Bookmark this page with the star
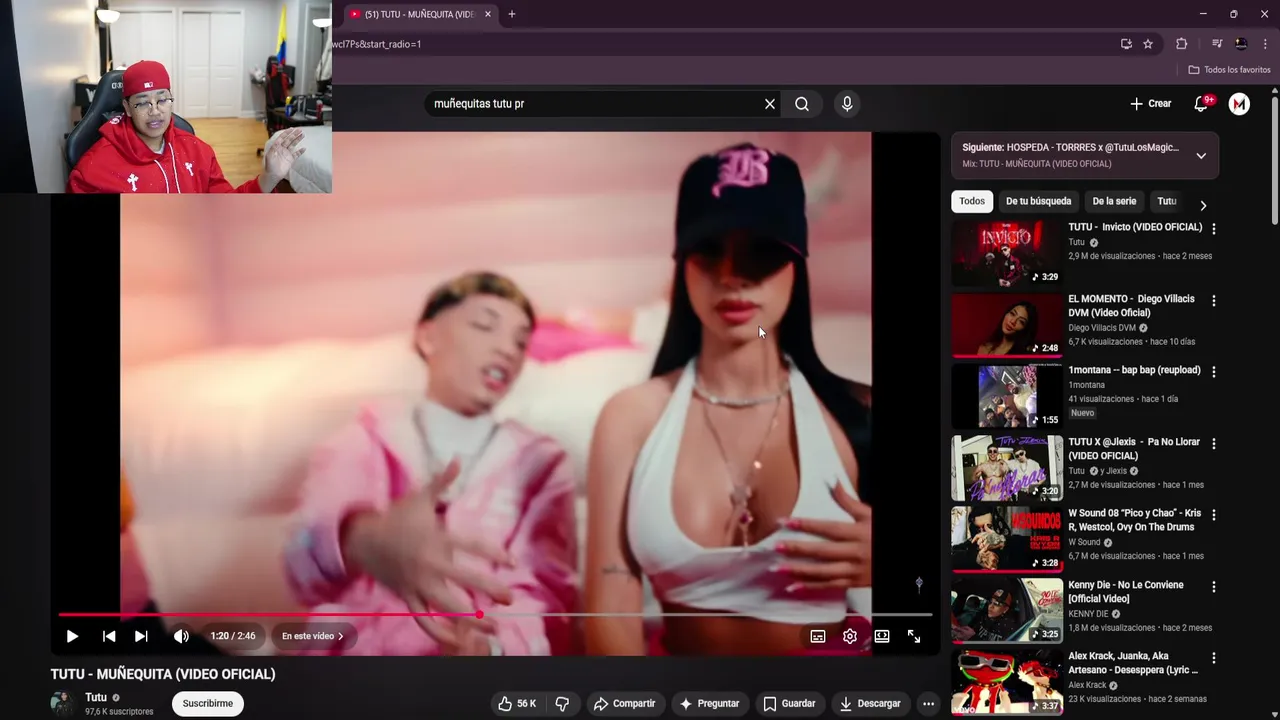 click(x=1148, y=44)
